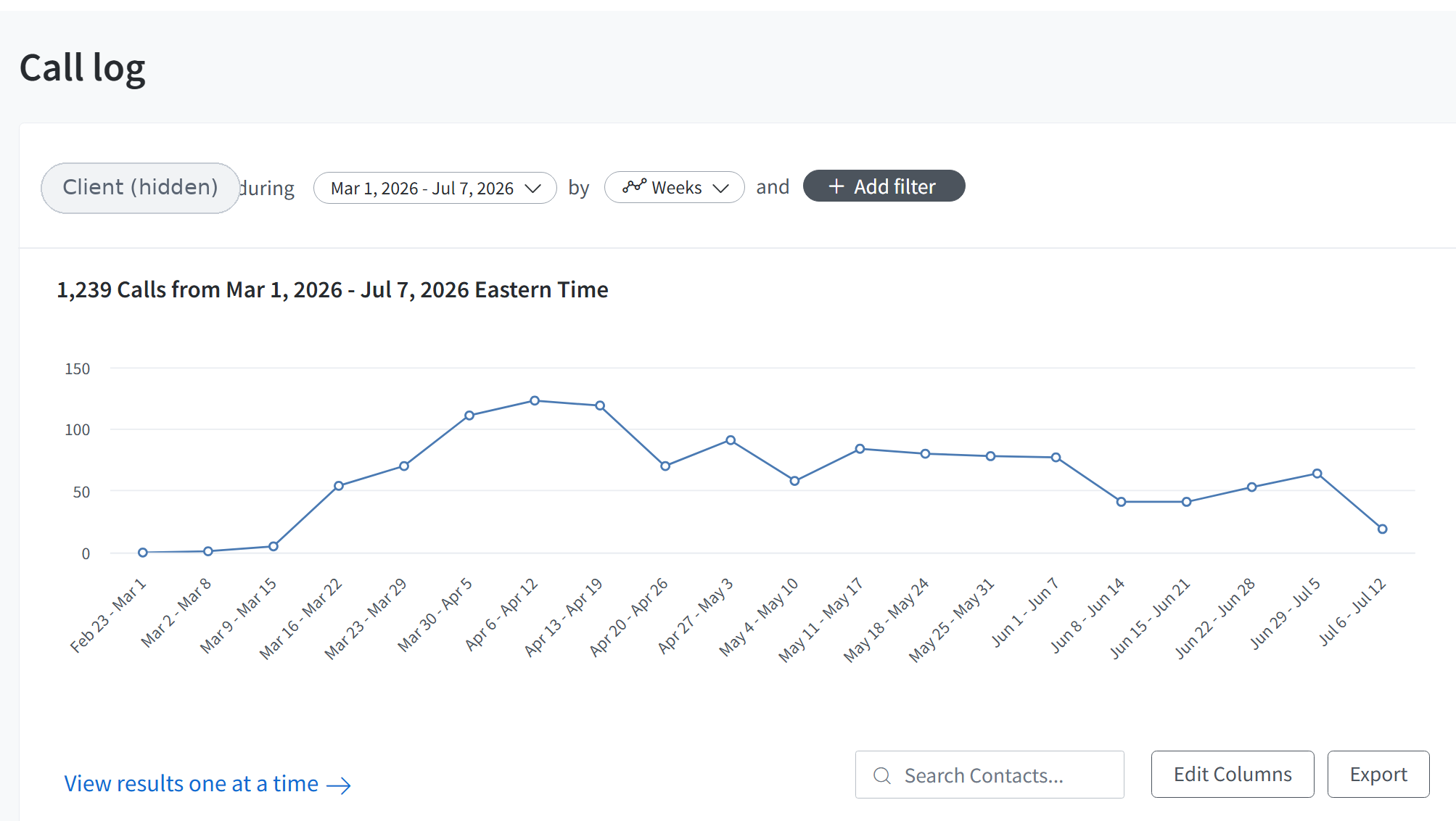Click the chevron arrow in the date range selector
Screen dimensions: 1456x821
click(533, 189)
